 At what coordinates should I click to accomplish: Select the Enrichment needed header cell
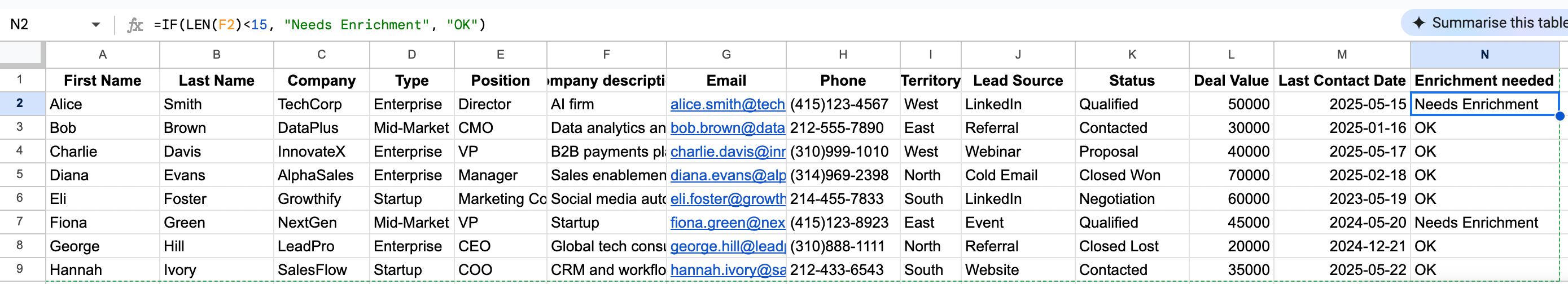1484,81
